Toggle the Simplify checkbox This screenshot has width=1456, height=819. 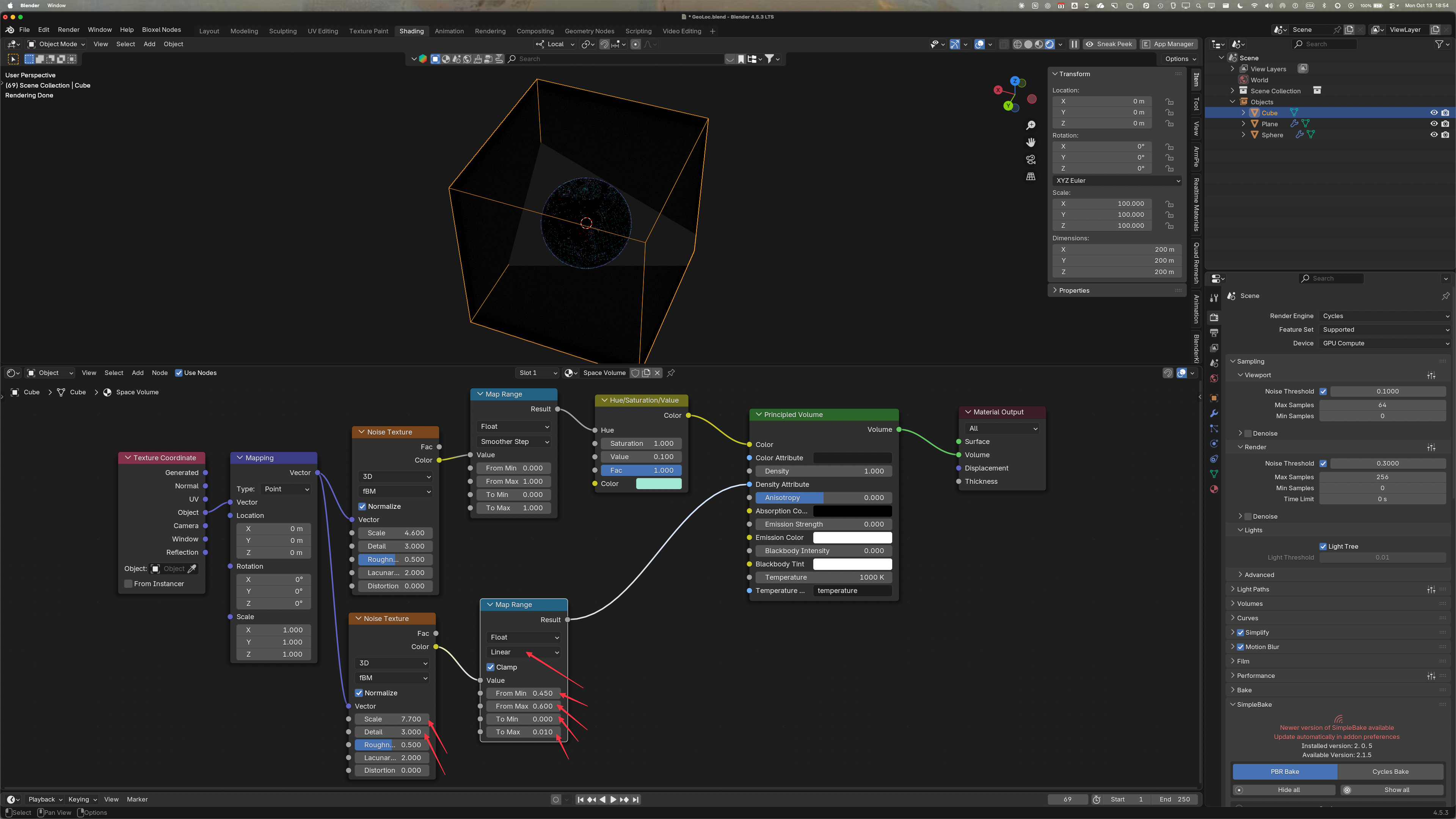click(1241, 632)
